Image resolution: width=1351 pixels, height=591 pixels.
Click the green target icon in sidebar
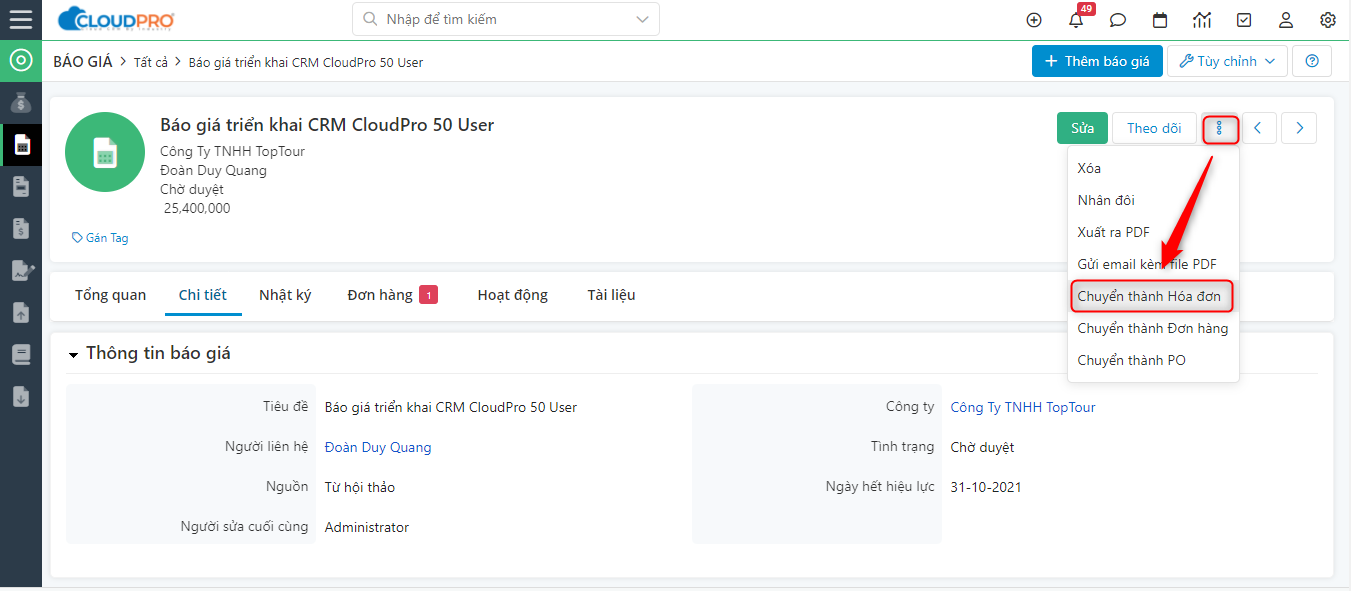pos(20,61)
